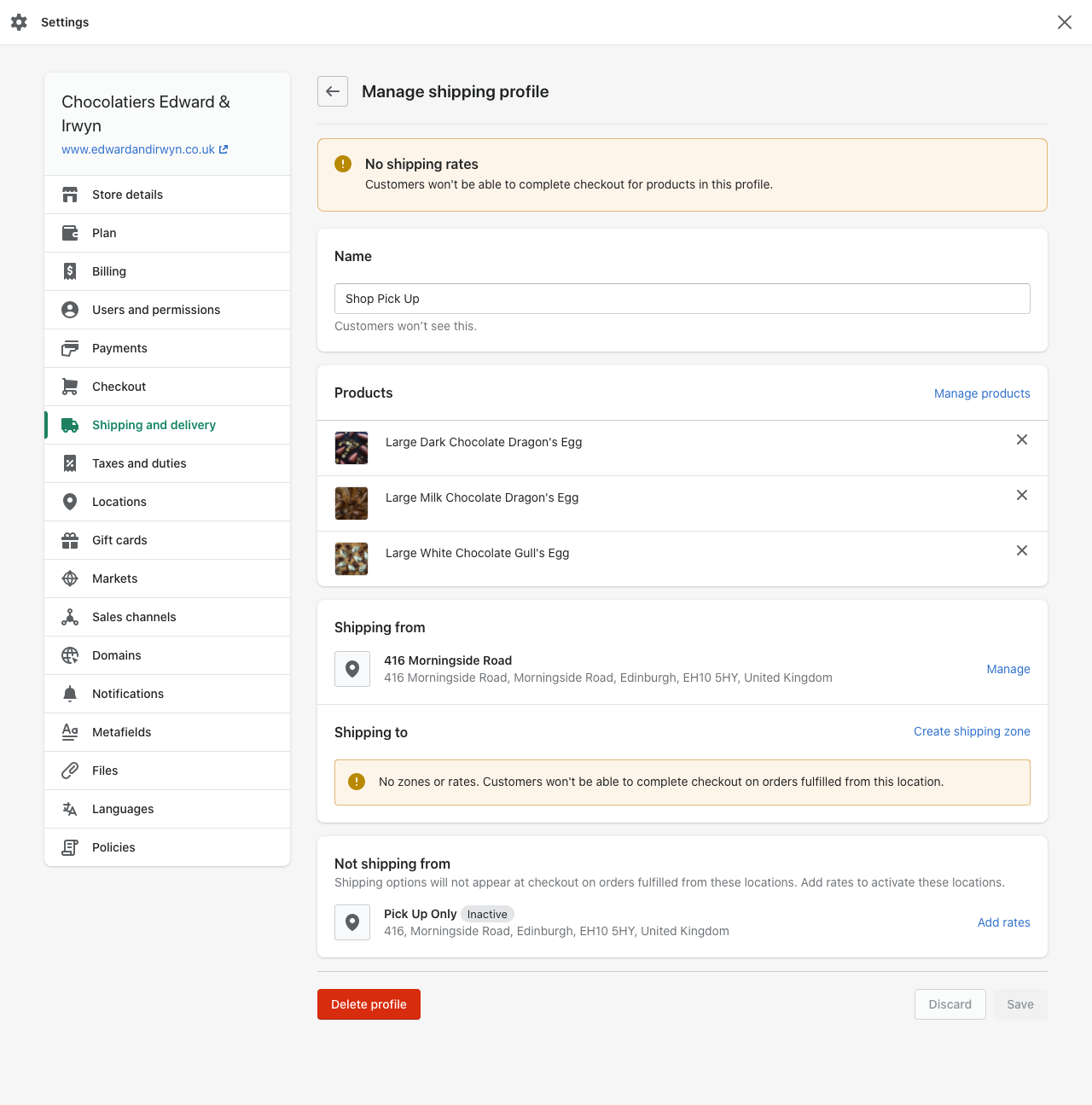Remove Large White Chocolate Gull's Egg product
1092x1105 pixels.
click(1021, 550)
